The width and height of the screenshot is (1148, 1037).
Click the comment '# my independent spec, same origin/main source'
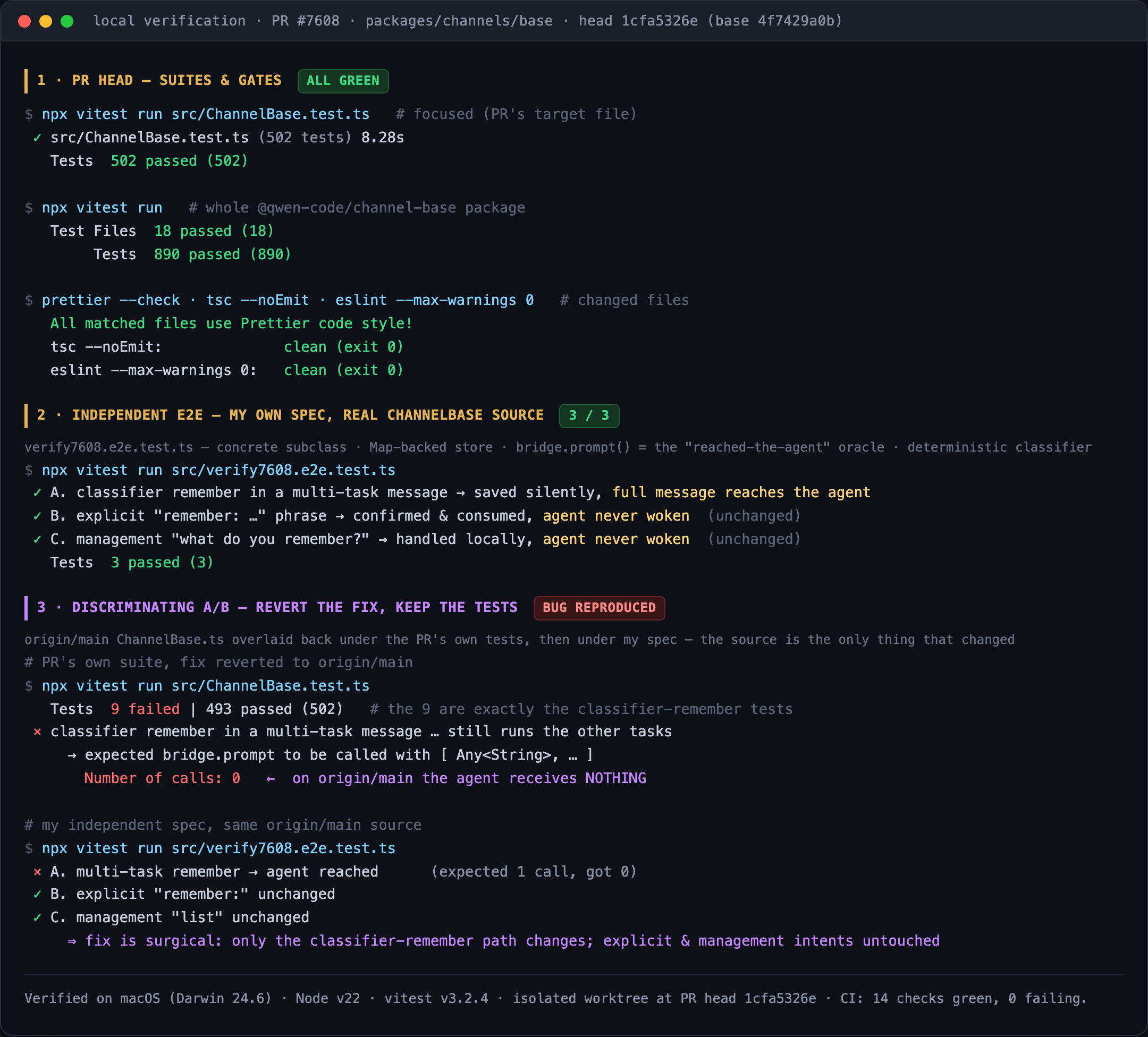click(x=223, y=825)
